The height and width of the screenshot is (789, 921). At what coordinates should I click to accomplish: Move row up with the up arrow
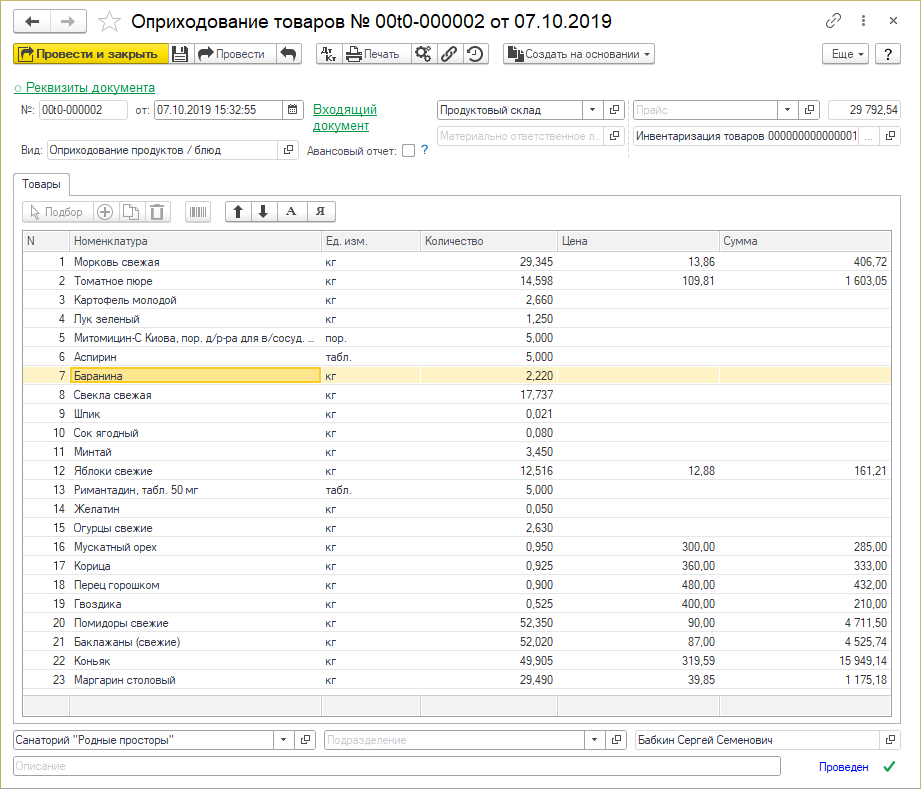(238, 211)
